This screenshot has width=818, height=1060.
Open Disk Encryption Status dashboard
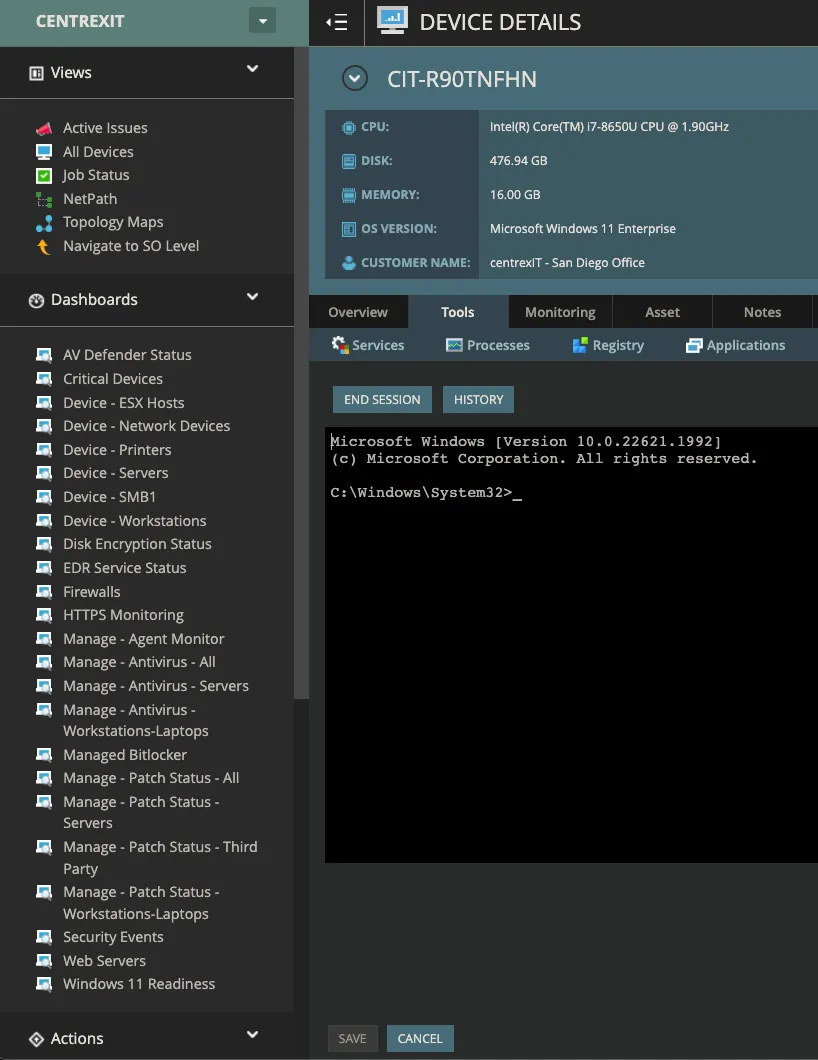pyautogui.click(x=137, y=544)
